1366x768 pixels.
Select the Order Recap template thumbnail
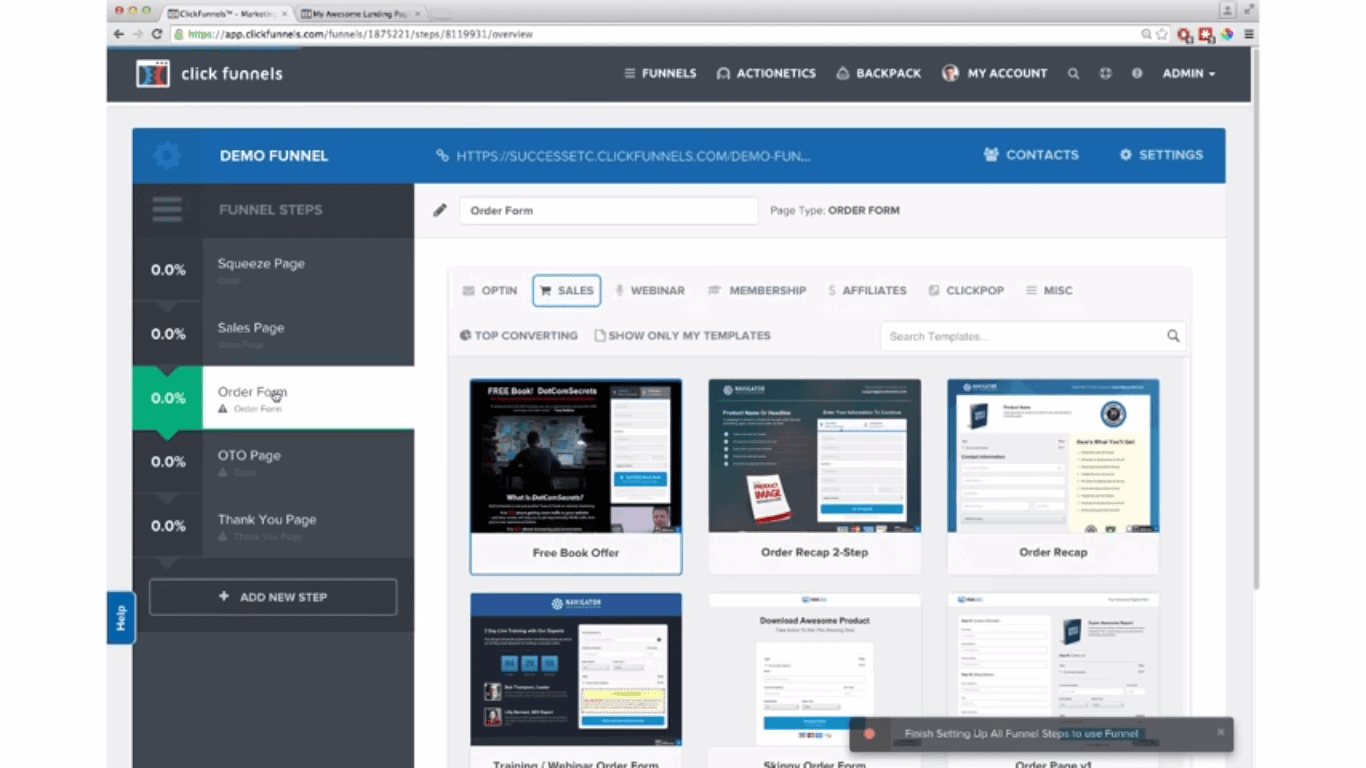click(1053, 456)
